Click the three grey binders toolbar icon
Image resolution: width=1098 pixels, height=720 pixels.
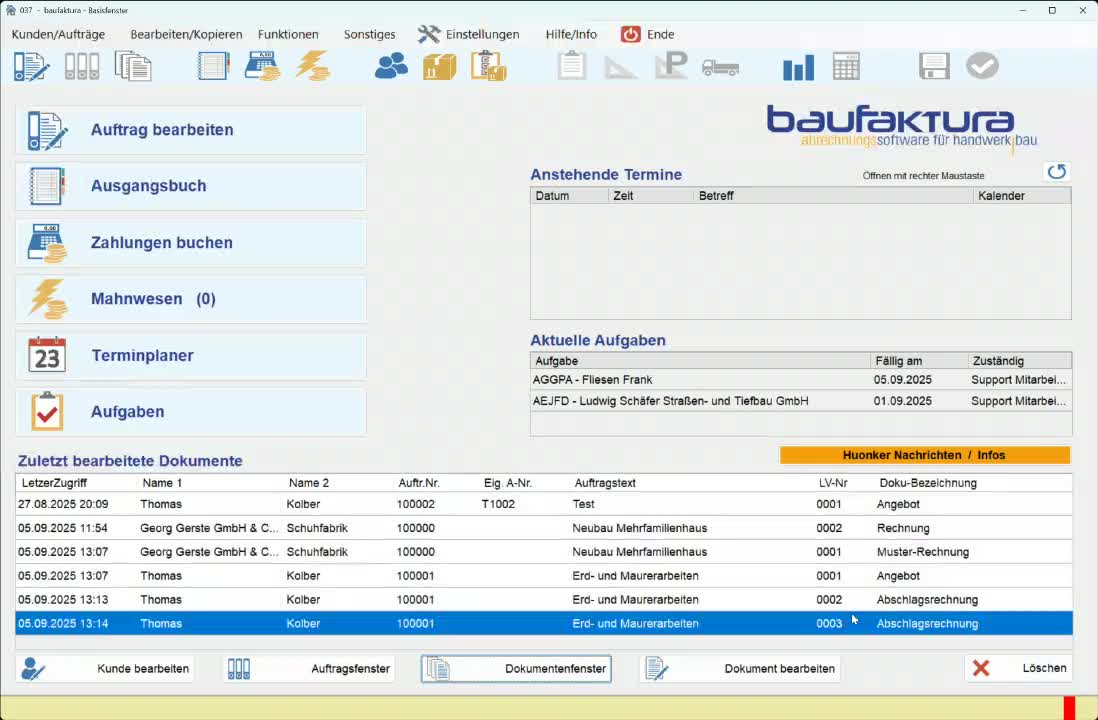[82, 67]
